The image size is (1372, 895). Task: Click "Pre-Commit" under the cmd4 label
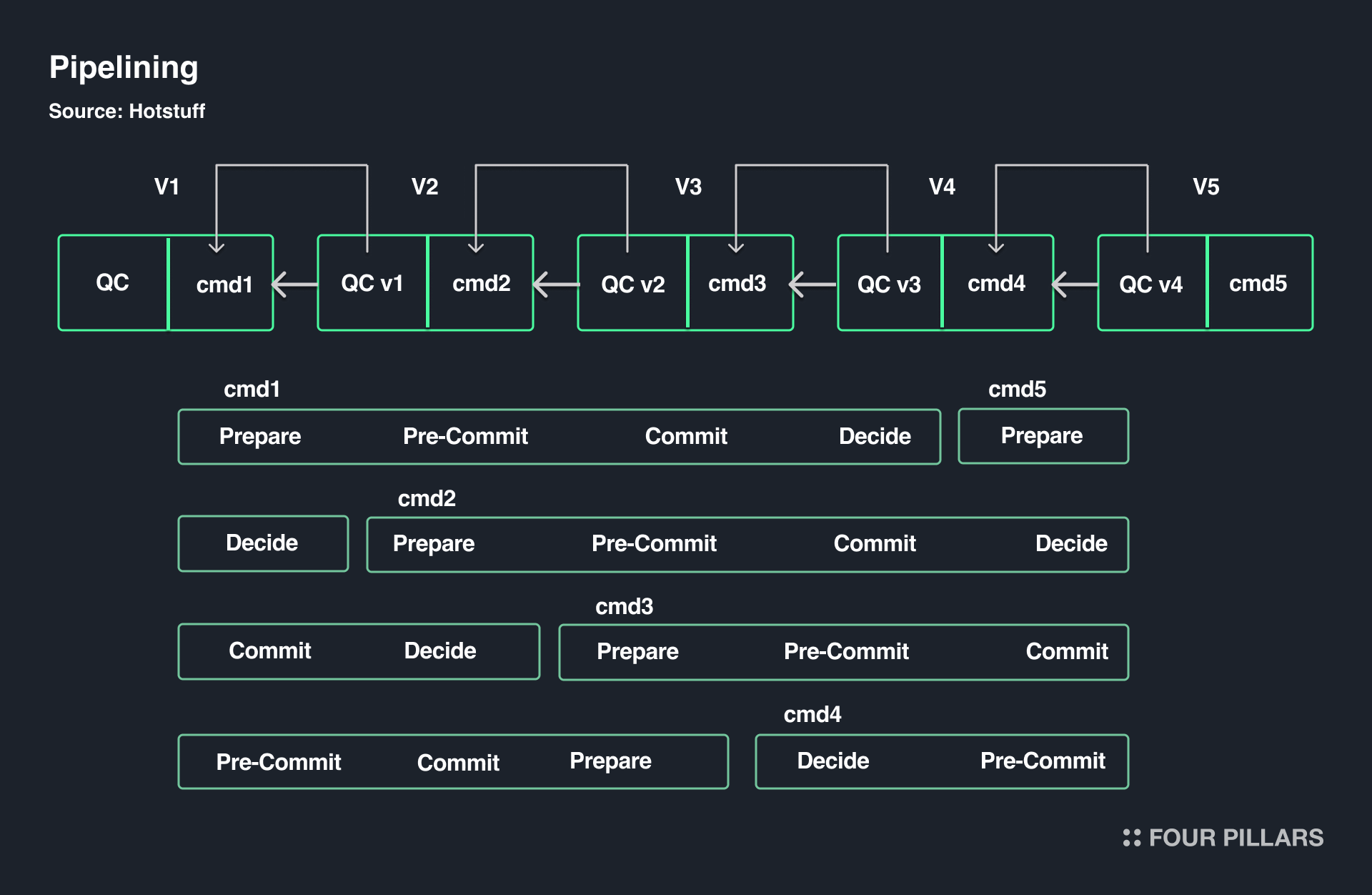click(x=1043, y=761)
